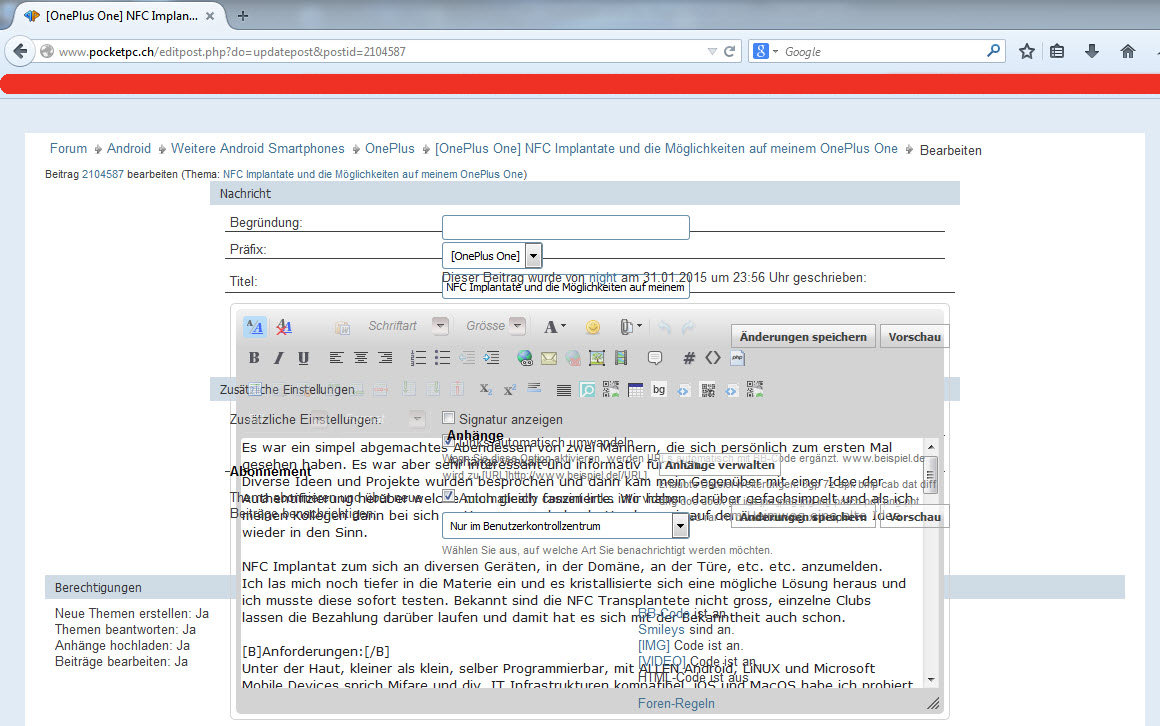
Task: Insert an ordered numbered list
Action: pyautogui.click(x=418, y=358)
